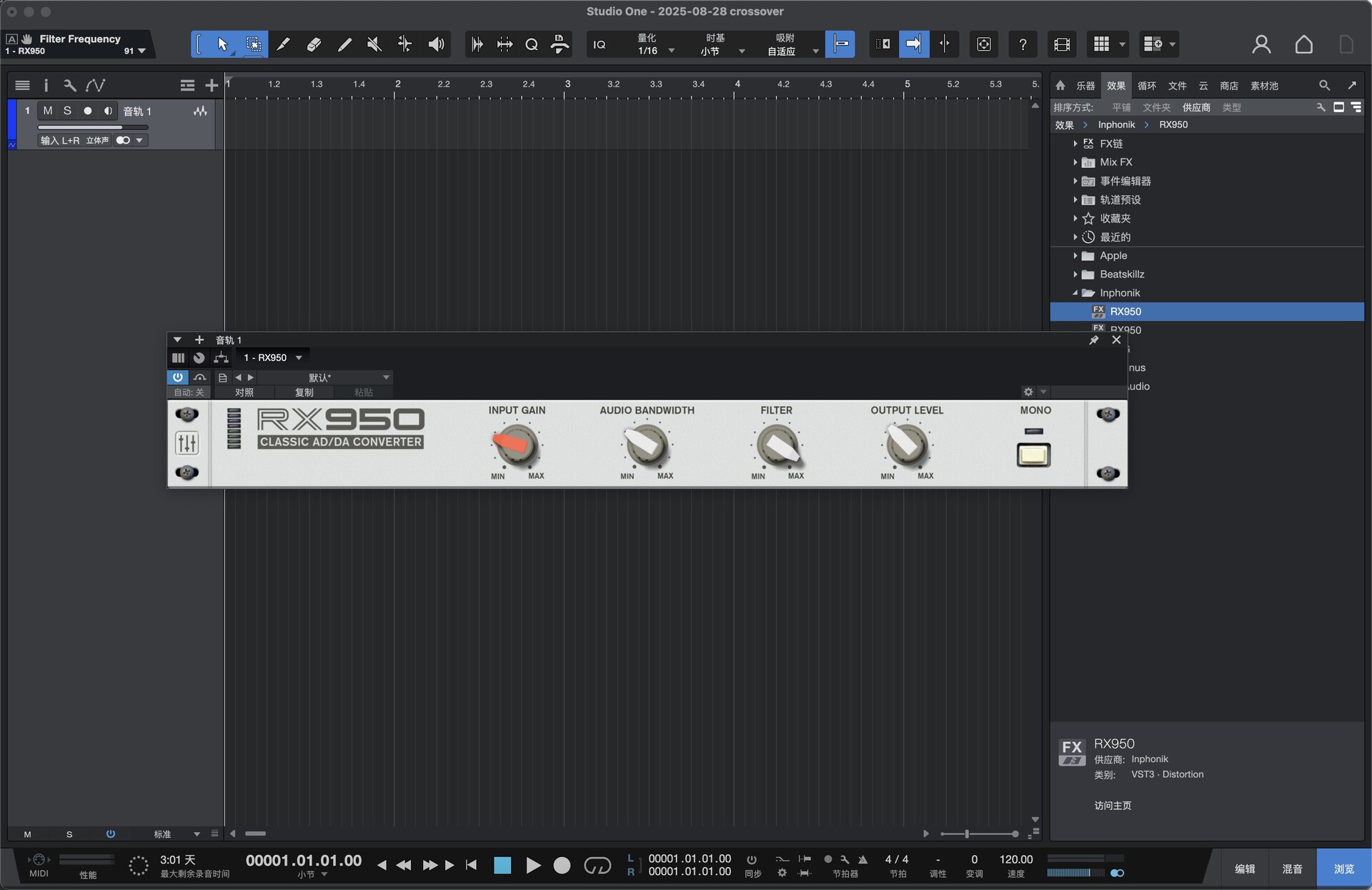Viewport: 1372px width, 890px height.
Task: Sort browser by 文件夹
Action: [1156, 107]
